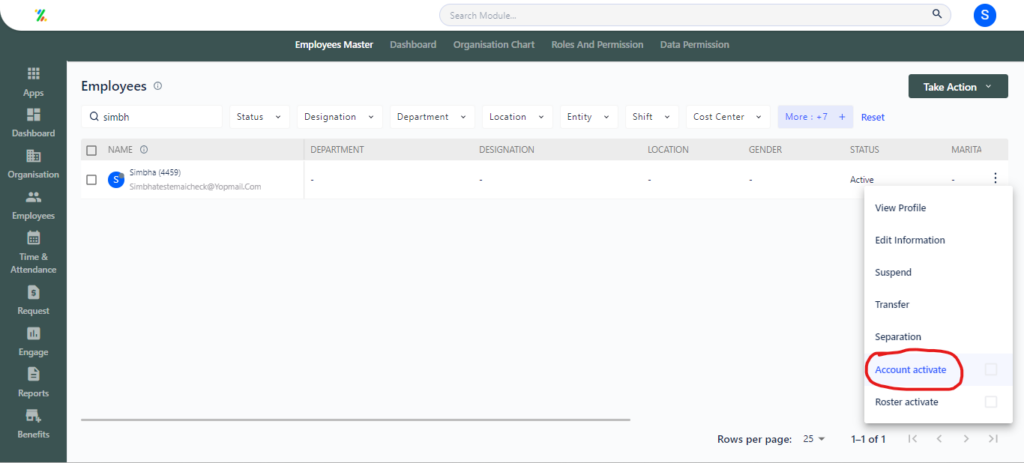Switch to Employees Master tab
Viewport: 1024px width, 463px height.
[x=334, y=45]
